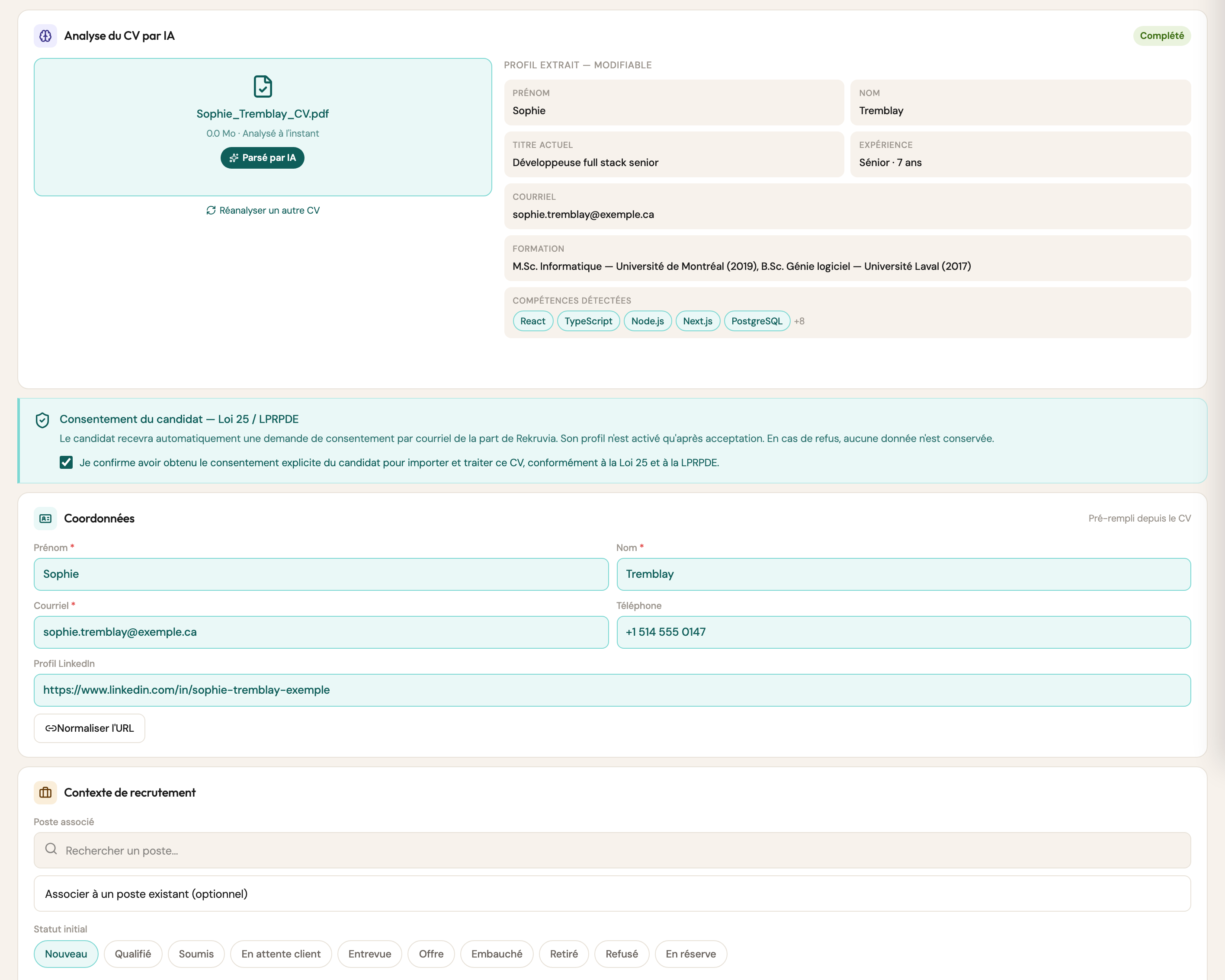Click the Nom input containing Tremblay
Viewport: 1225px width, 980px height.
pyautogui.click(x=904, y=574)
